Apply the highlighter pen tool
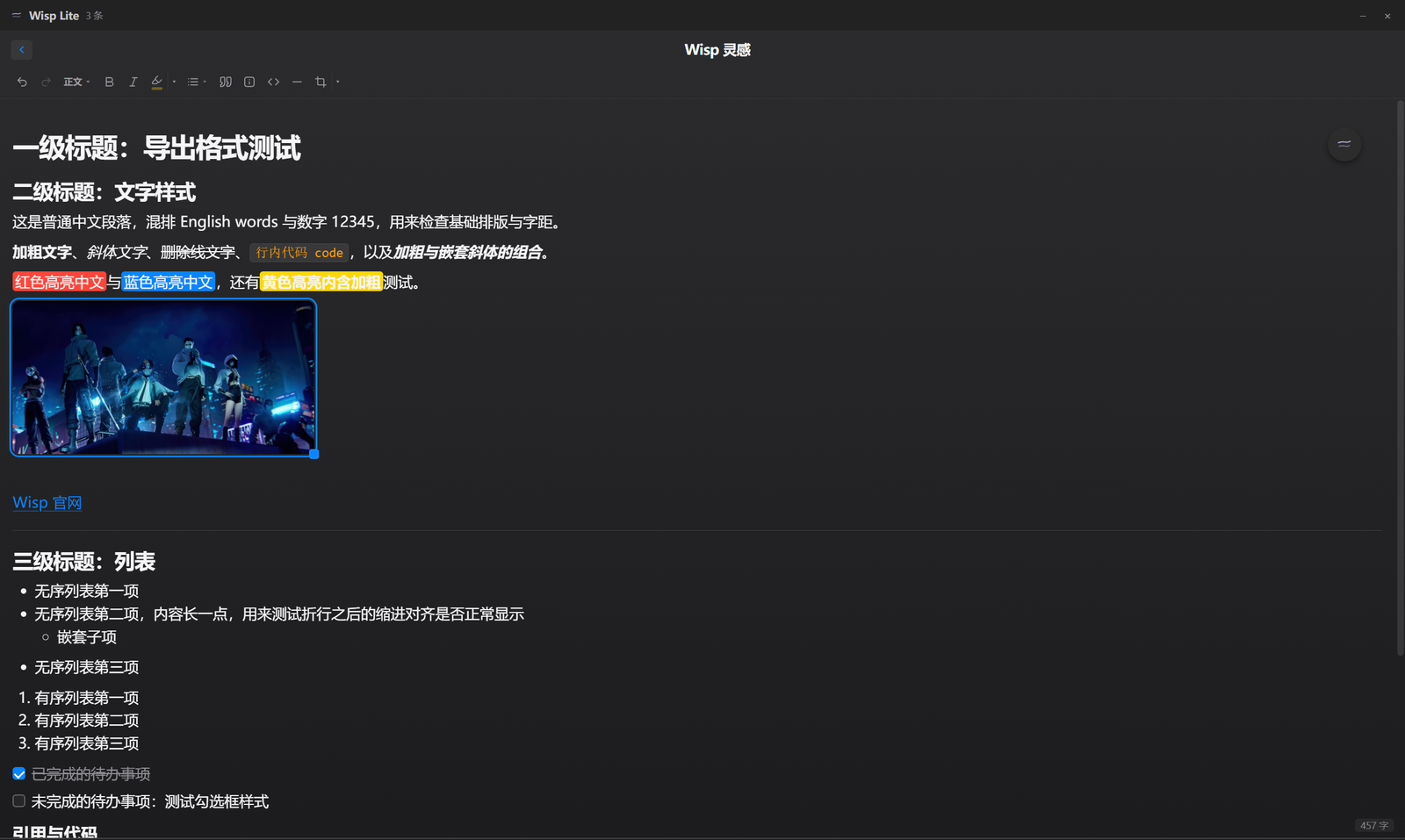This screenshot has height=840, width=1405. pos(156,82)
